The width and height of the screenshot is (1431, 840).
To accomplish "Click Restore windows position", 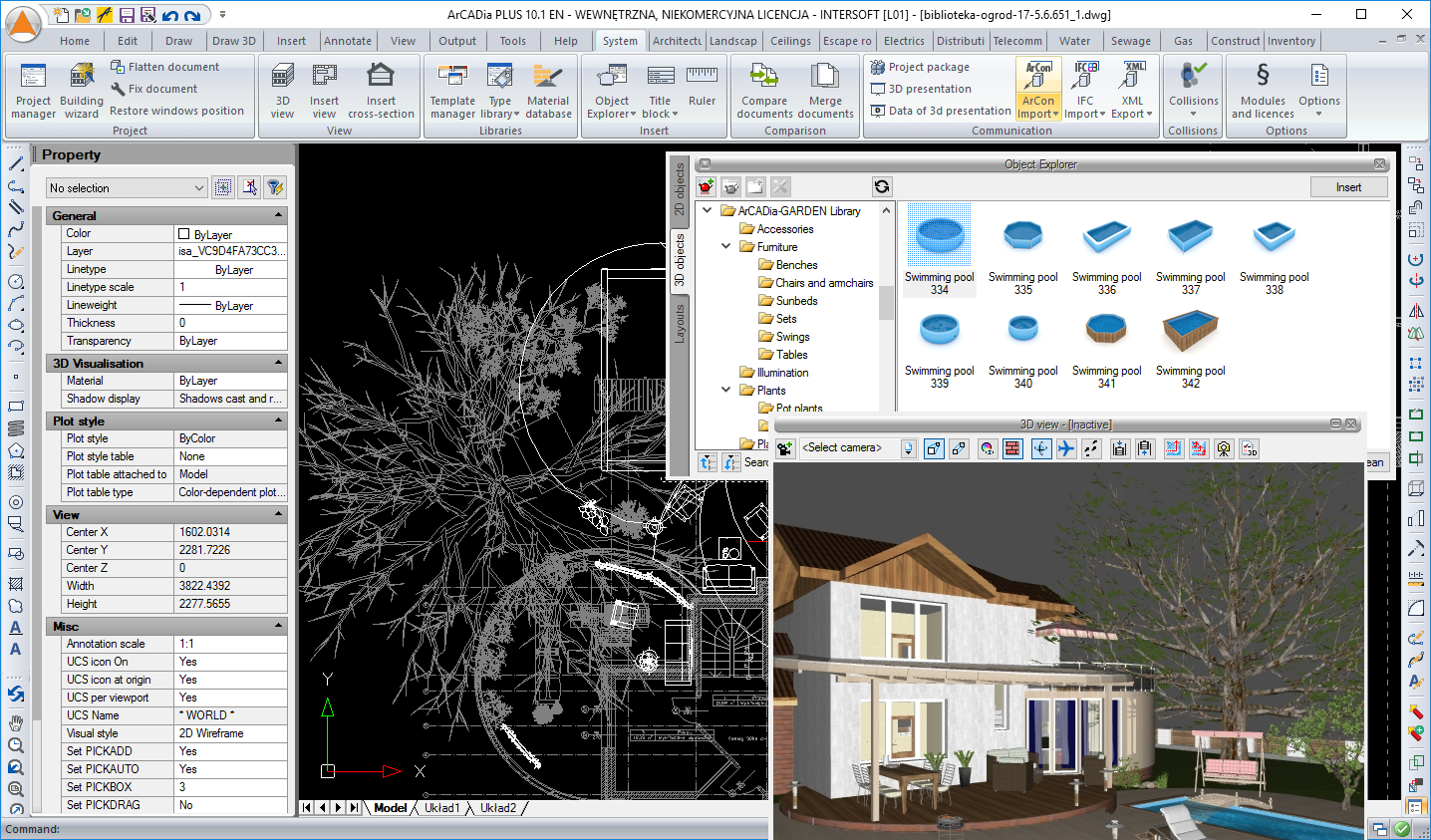I will pyautogui.click(x=176, y=111).
